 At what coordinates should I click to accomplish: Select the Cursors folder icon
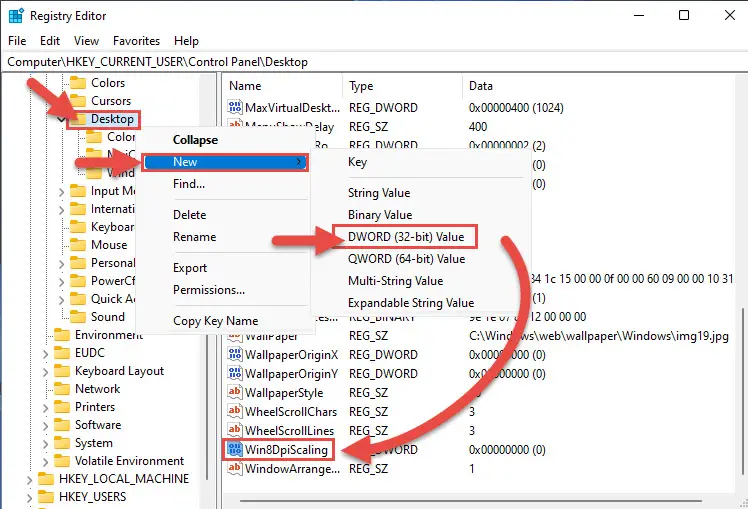click(78, 101)
